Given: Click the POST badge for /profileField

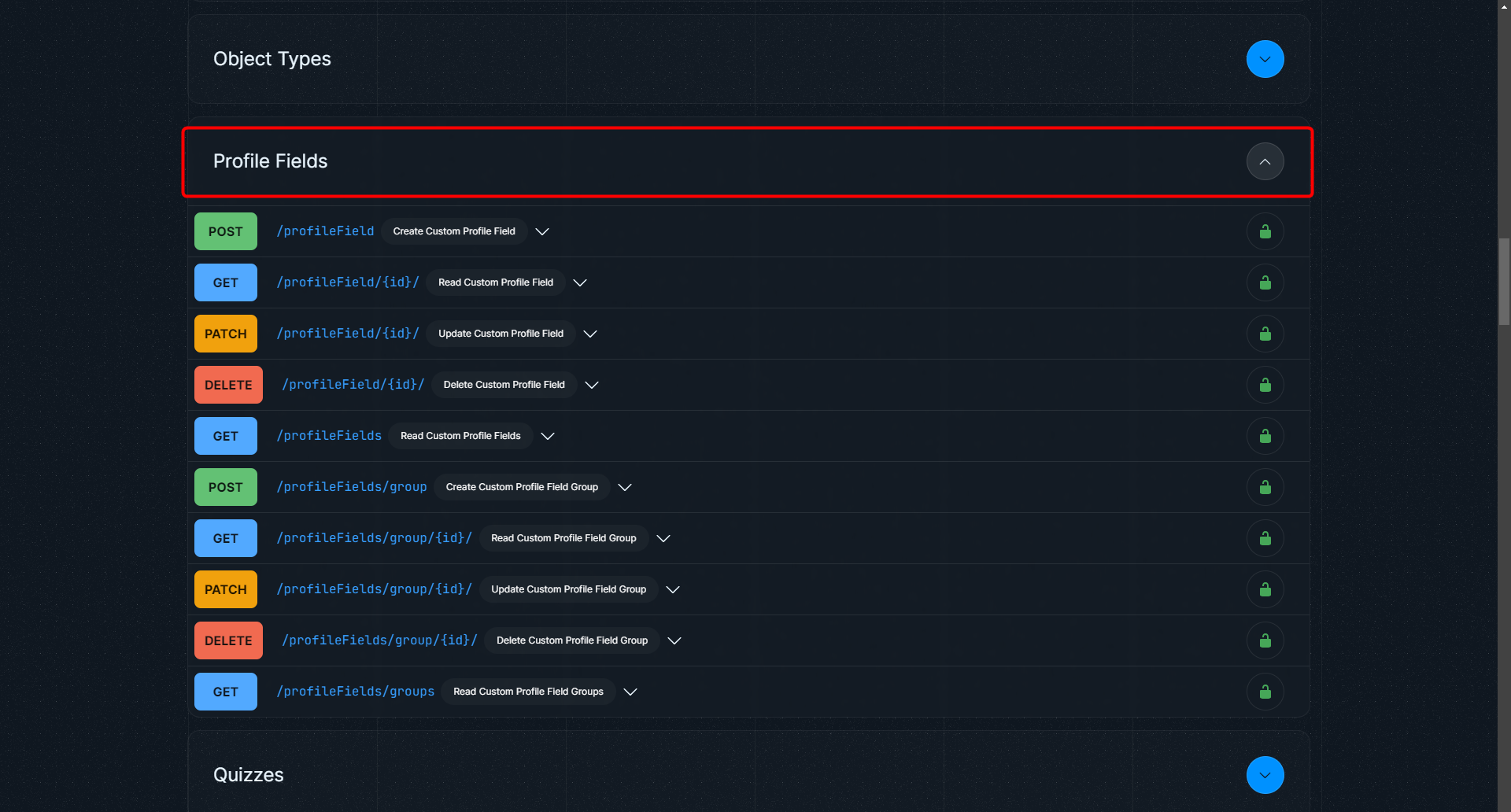Looking at the screenshot, I should [225, 231].
